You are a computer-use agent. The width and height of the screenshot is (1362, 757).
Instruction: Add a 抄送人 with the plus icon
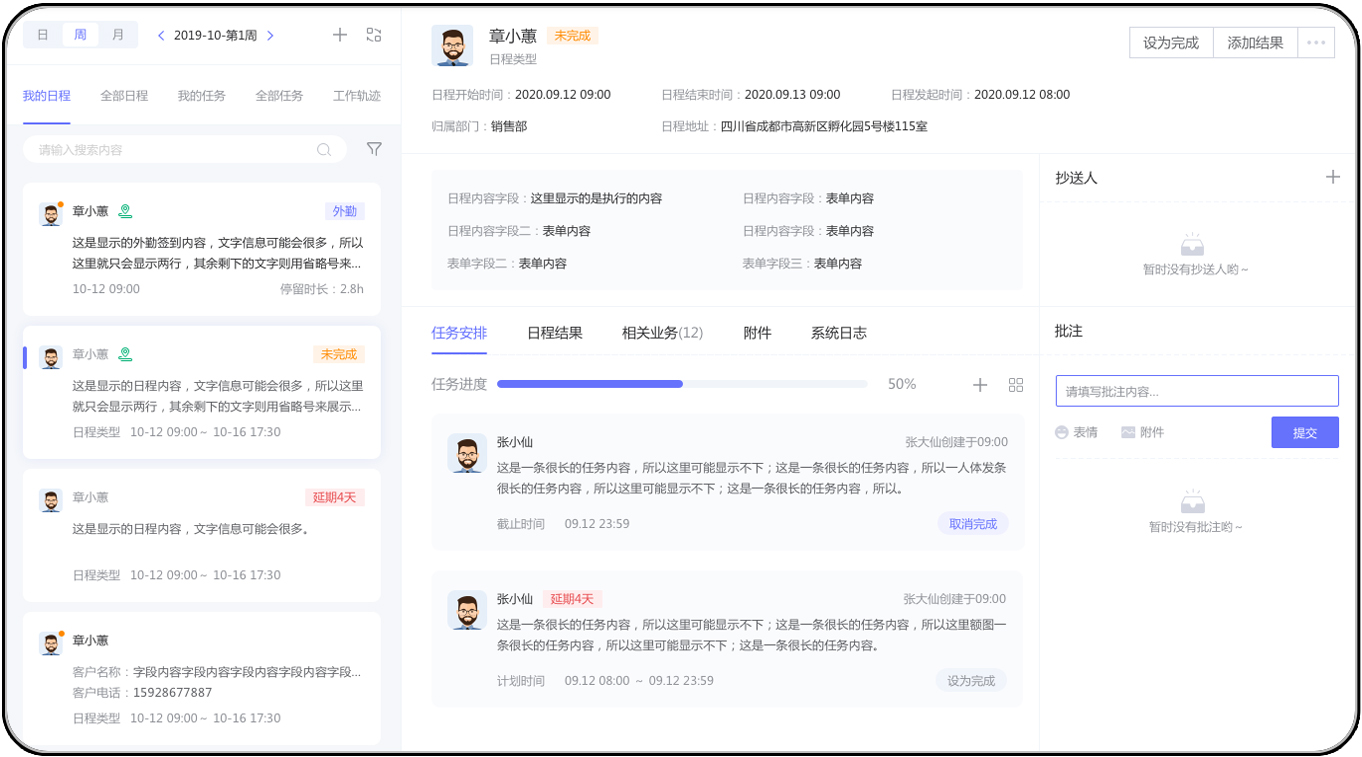(x=1332, y=177)
